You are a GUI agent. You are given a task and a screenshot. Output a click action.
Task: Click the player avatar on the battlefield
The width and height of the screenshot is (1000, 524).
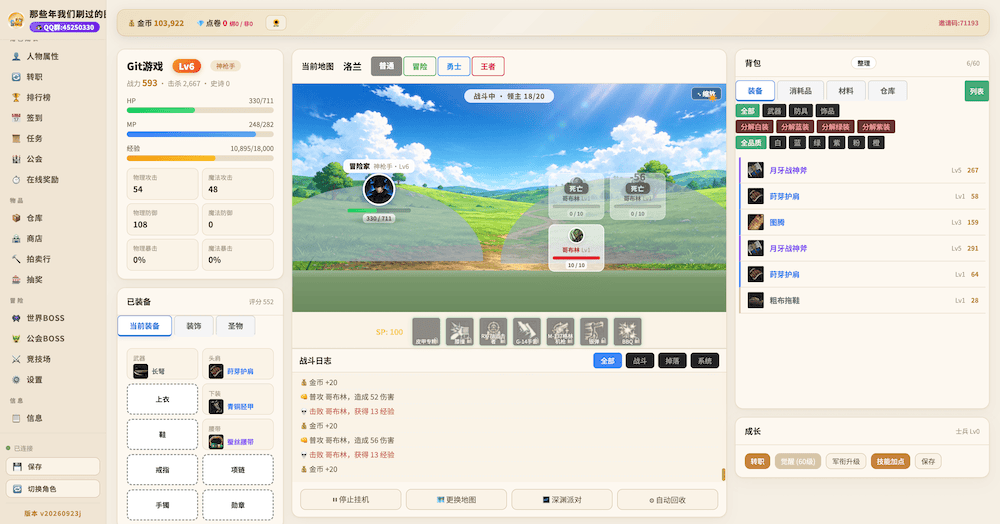point(379,189)
